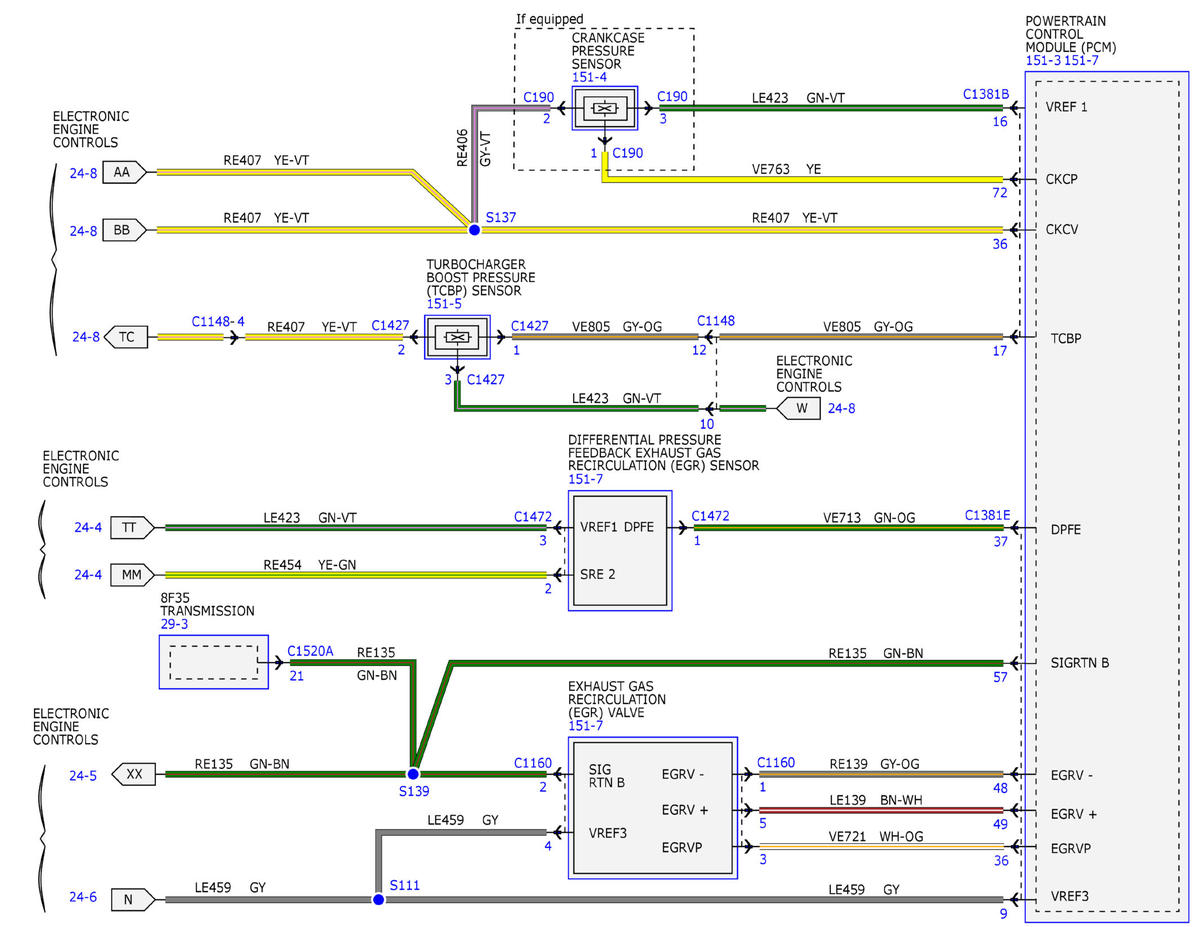The image size is (1200, 927).
Task: Click the S137 splice label
Action: tap(501, 217)
